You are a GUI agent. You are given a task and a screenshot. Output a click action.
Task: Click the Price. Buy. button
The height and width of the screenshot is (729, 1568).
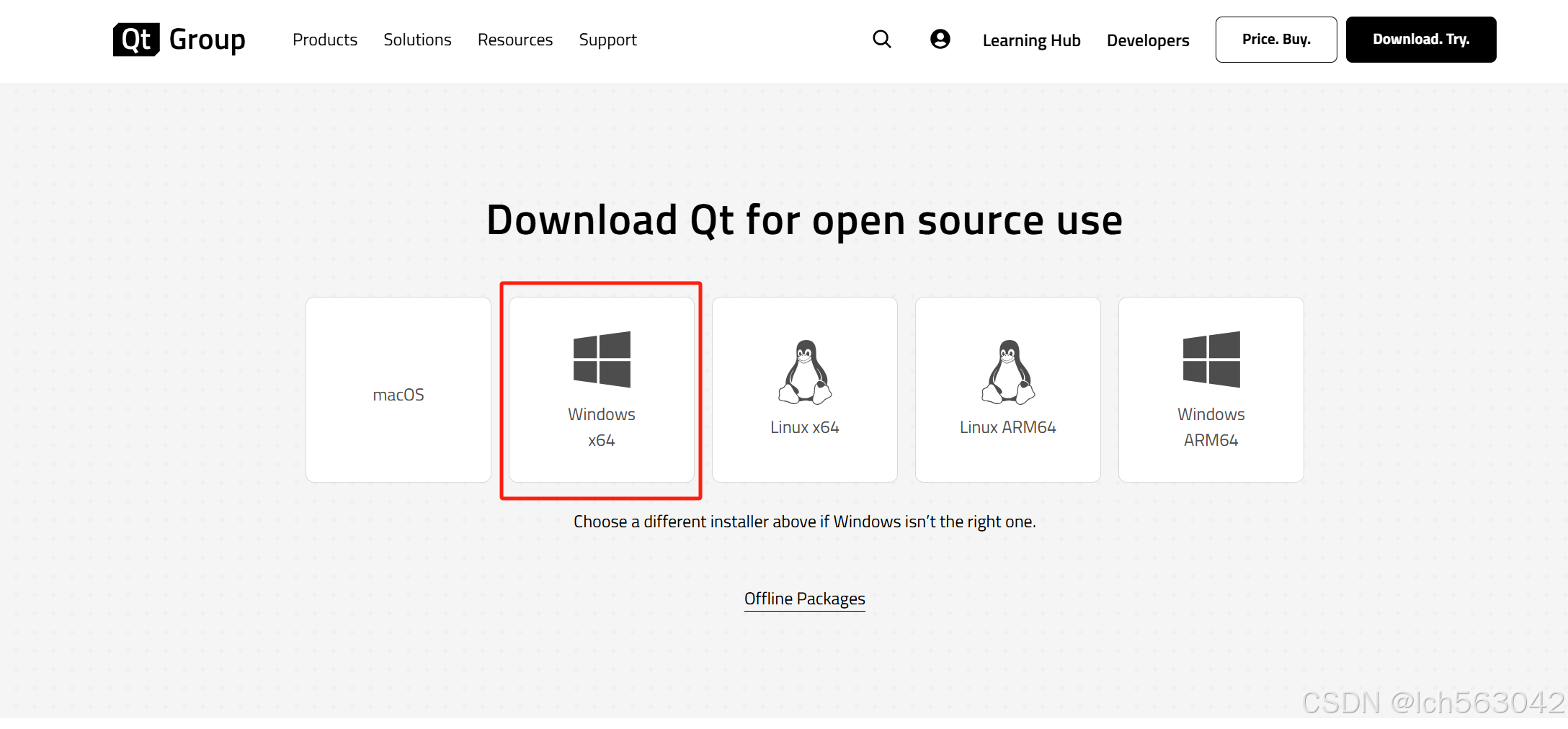[1276, 40]
